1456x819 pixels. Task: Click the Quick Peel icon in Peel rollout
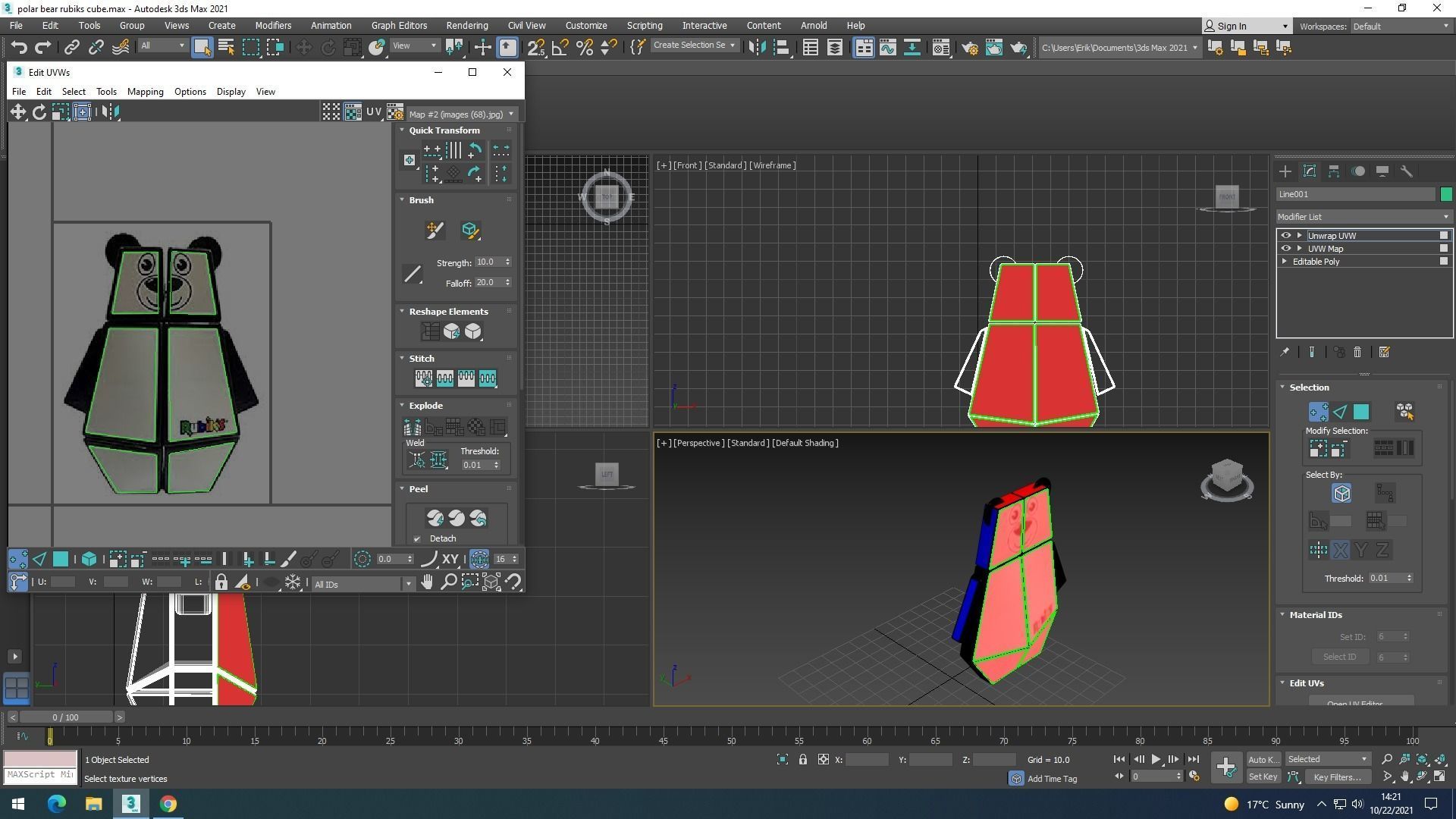tap(435, 518)
